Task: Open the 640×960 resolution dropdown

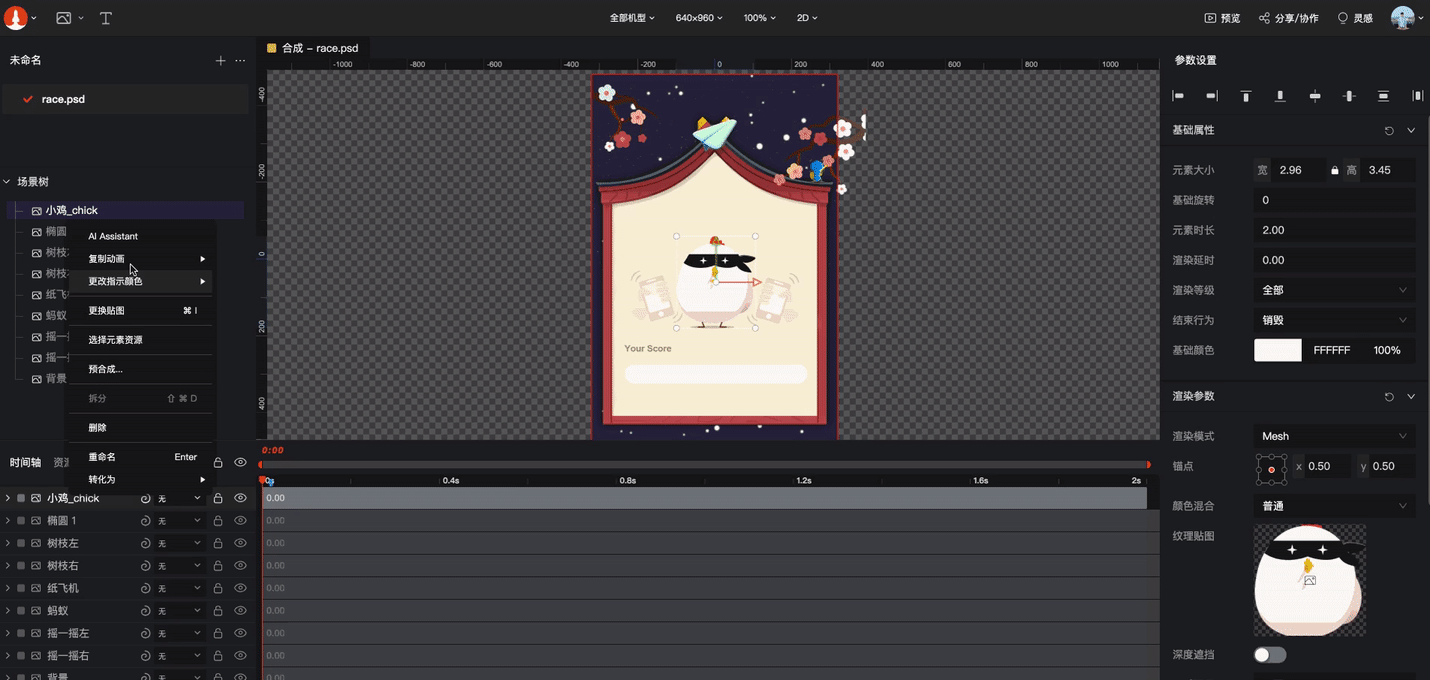Action: [x=699, y=18]
